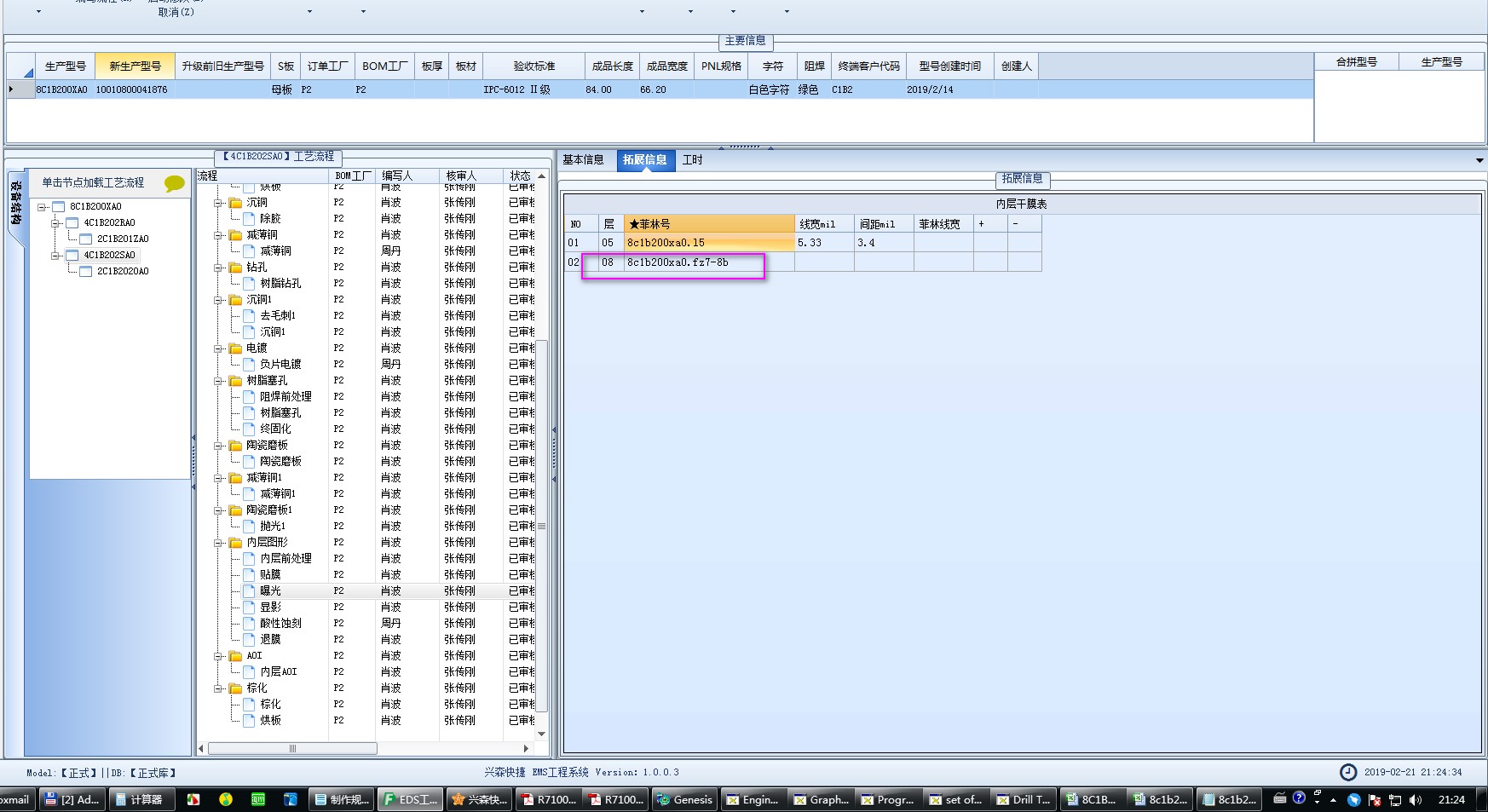Click the 取消(Z) menu item

[x=176, y=12]
